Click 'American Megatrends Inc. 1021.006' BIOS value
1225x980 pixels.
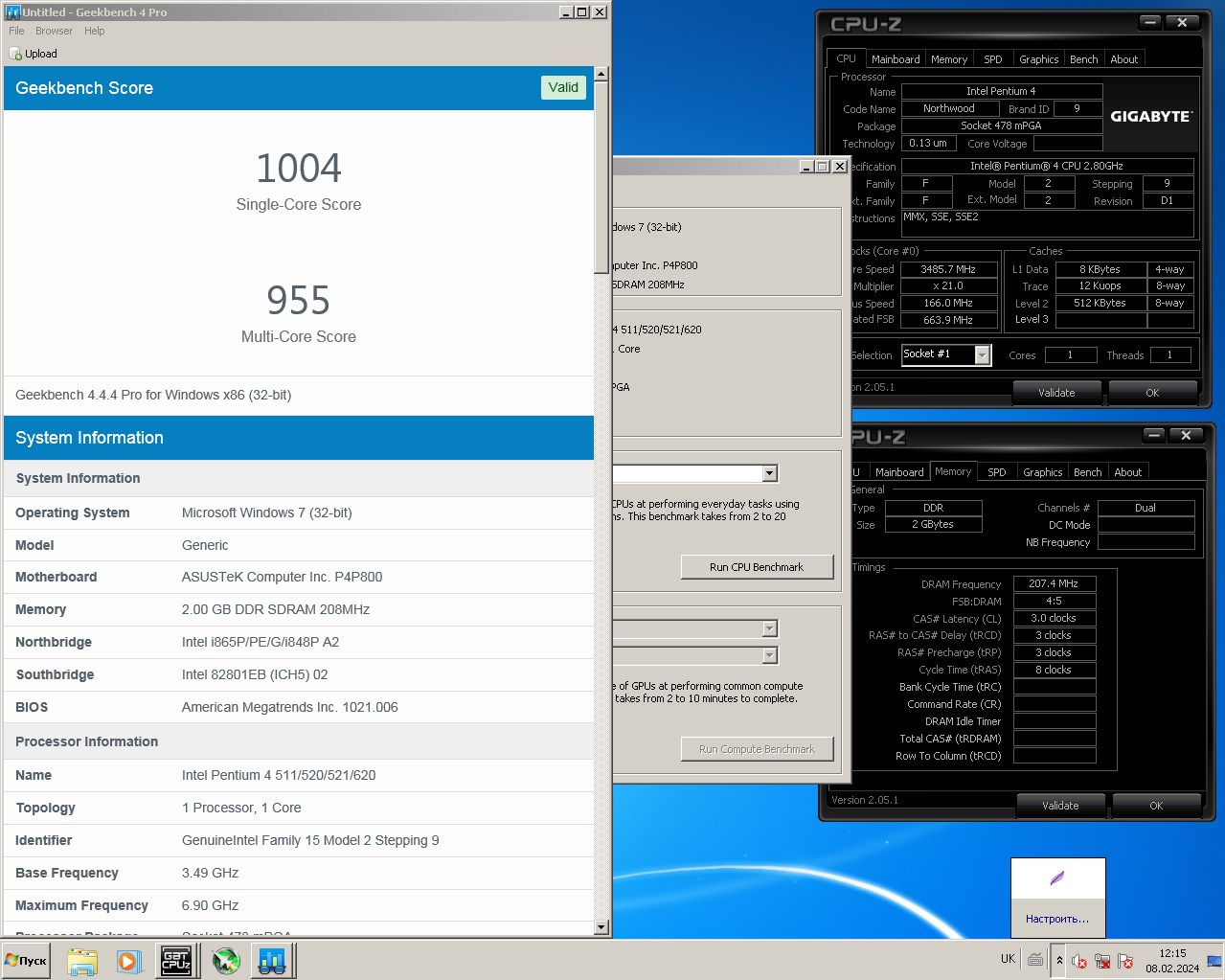(290, 707)
